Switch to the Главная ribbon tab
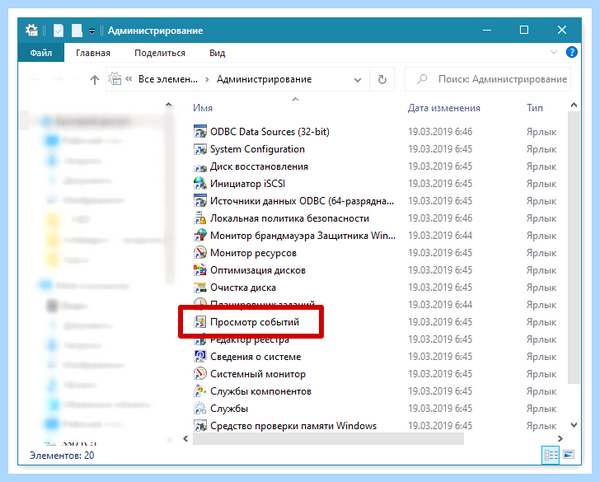The image size is (600, 482). [x=93, y=53]
